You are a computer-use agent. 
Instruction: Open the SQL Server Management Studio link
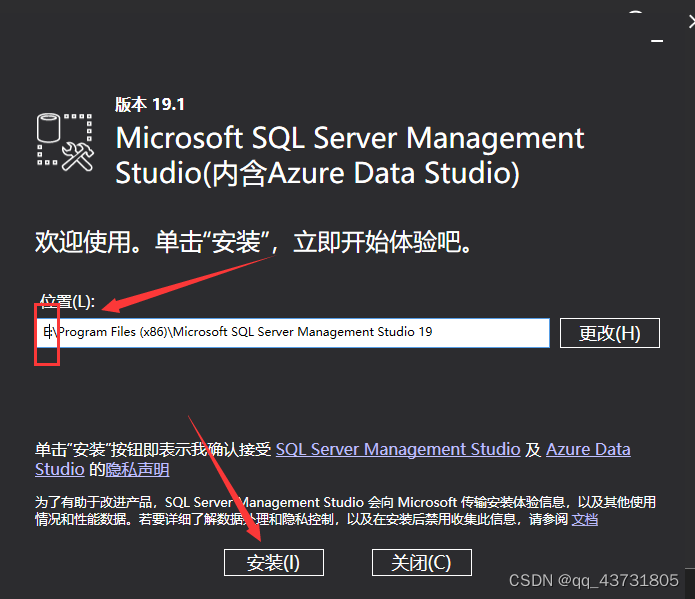coord(398,449)
